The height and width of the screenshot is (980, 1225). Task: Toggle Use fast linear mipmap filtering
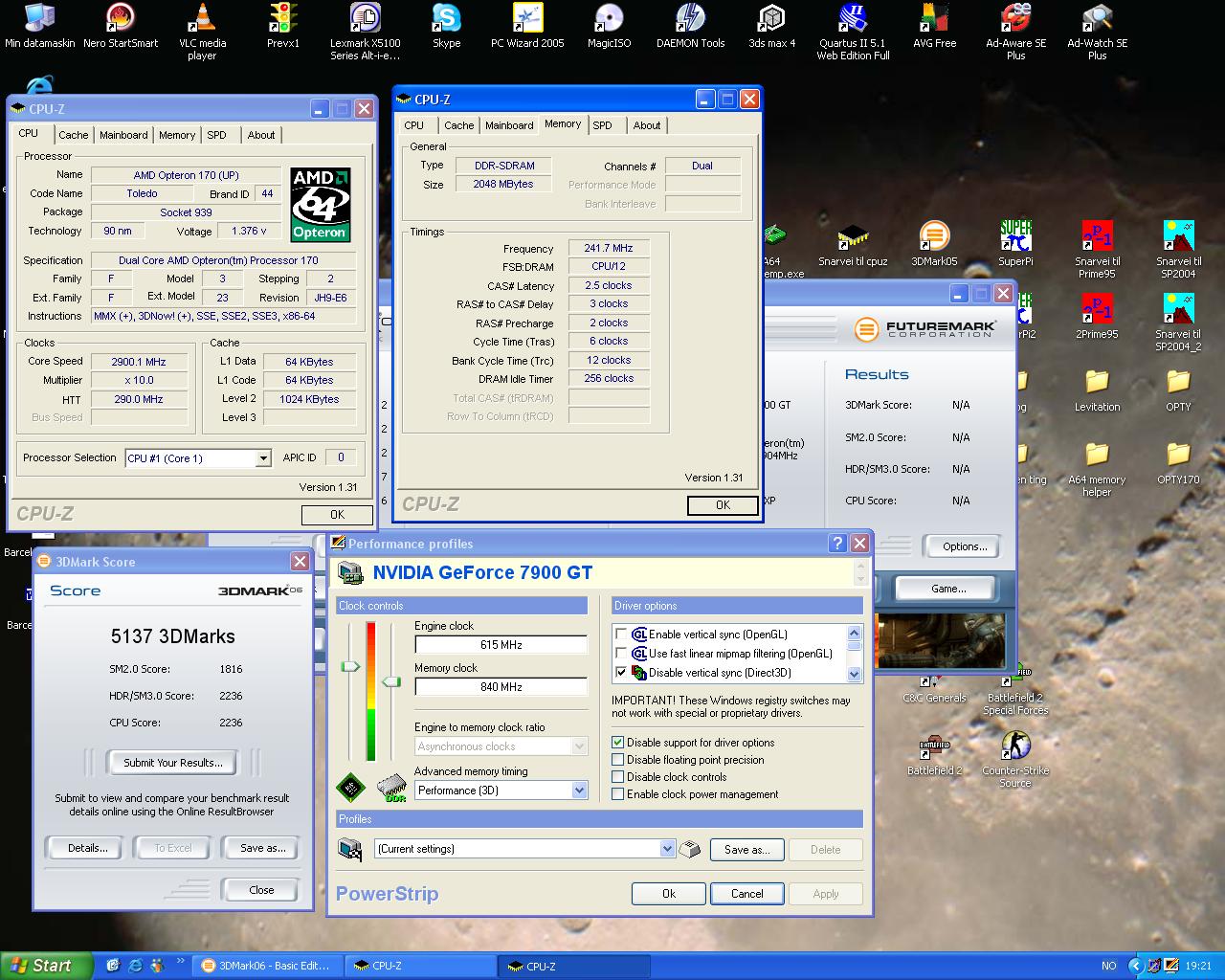coord(622,654)
